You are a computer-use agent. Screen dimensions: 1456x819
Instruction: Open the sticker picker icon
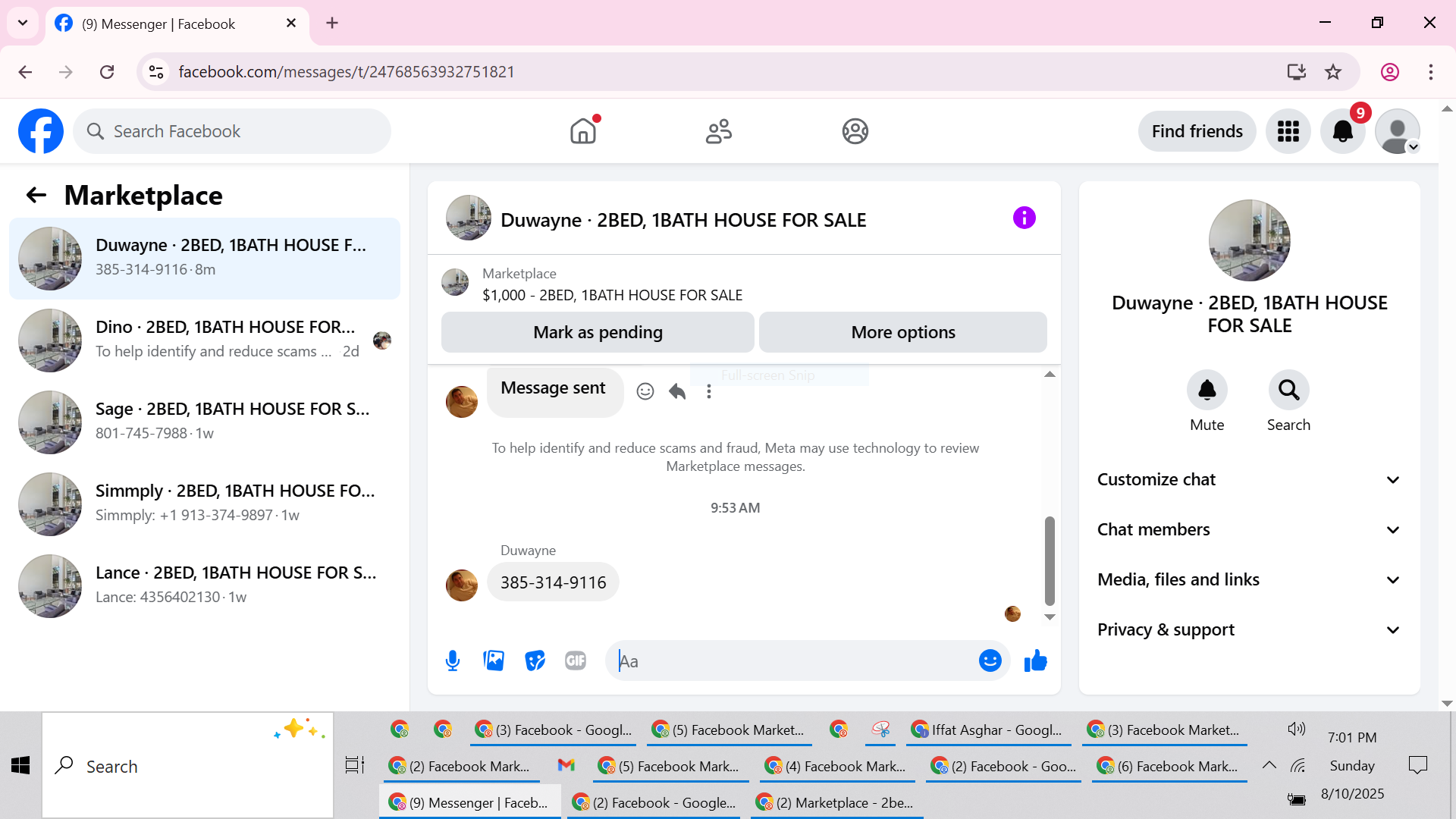[535, 661]
